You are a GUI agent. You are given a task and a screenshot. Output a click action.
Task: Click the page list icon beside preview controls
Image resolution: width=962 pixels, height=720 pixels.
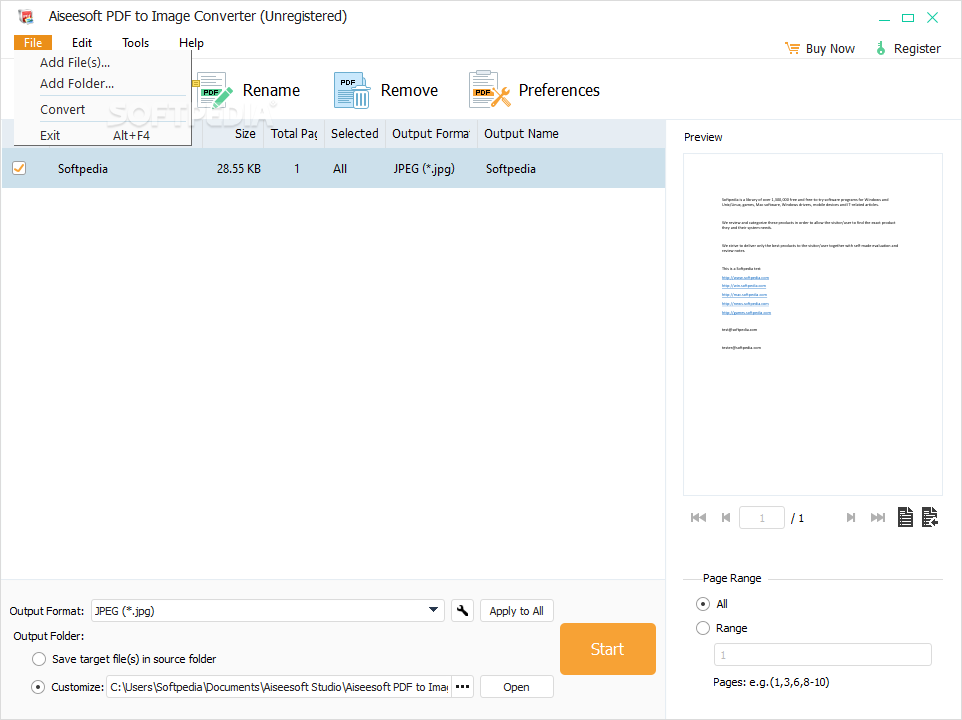click(929, 517)
